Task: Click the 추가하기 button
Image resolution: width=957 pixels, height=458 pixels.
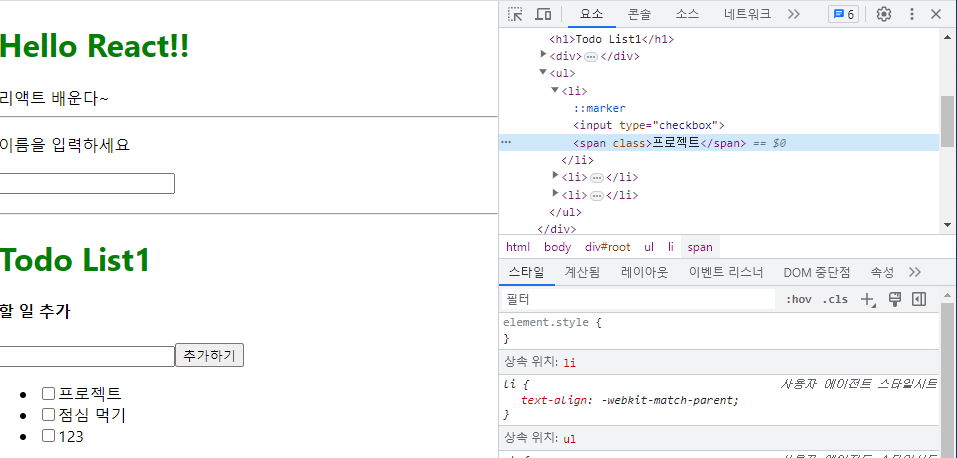Action: pyautogui.click(x=209, y=355)
